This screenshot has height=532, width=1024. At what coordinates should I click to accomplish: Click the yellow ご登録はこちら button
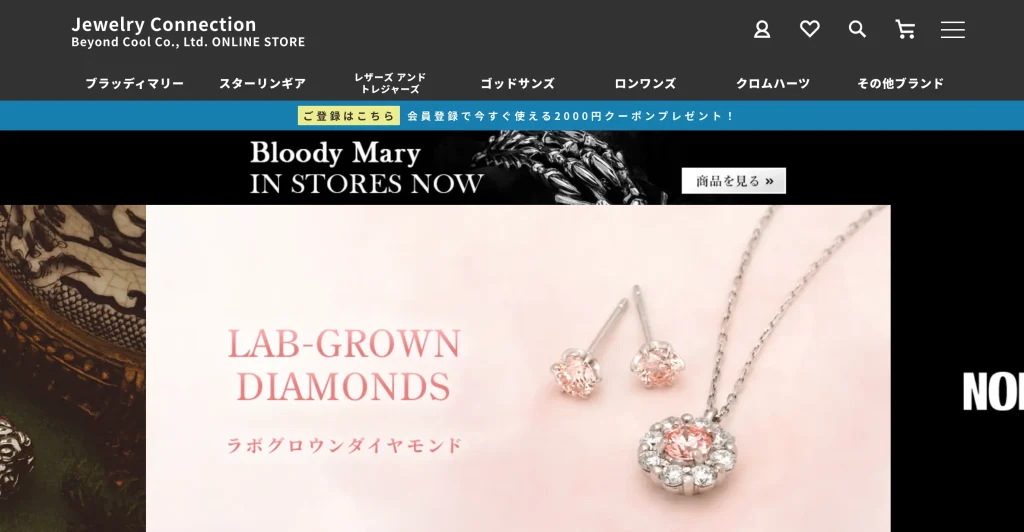click(x=349, y=116)
